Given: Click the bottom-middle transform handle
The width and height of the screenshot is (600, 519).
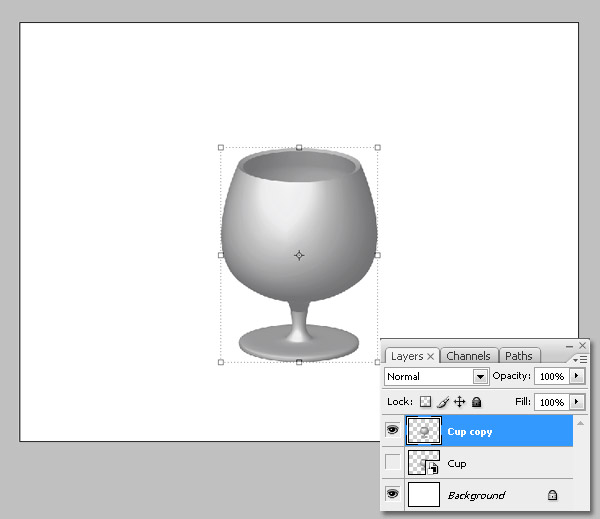Looking at the screenshot, I should [299, 362].
